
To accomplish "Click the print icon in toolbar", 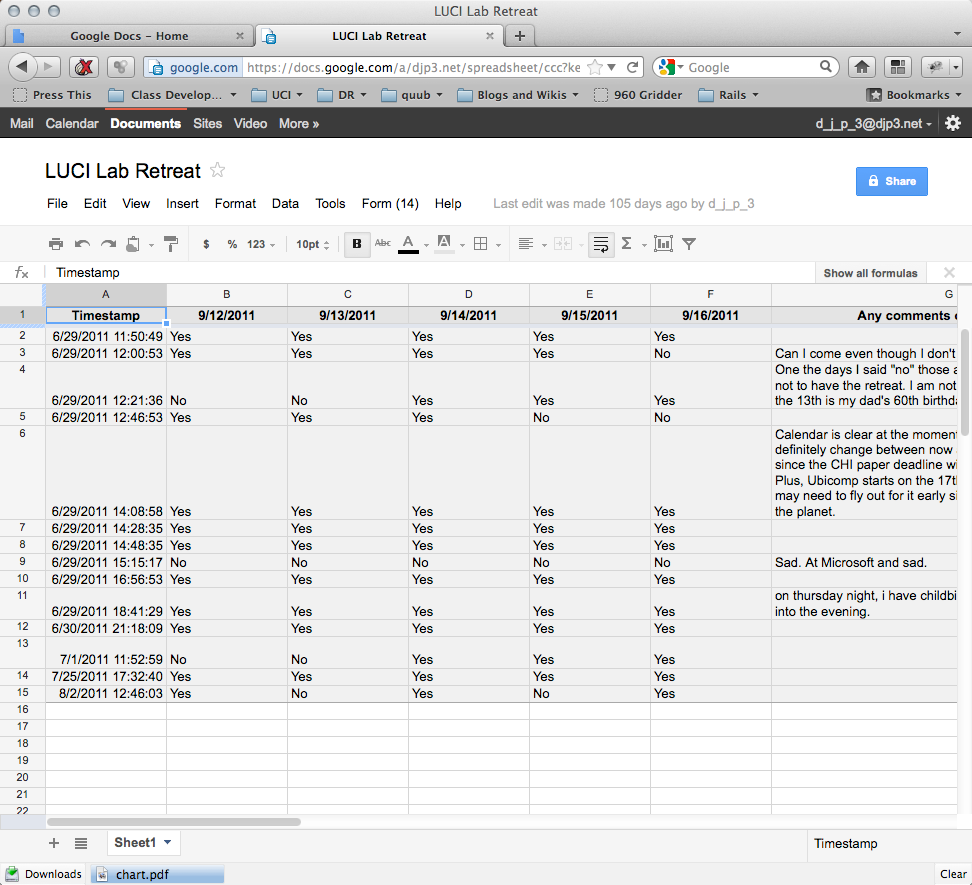I will pyautogui.click(x=56, y=244).
